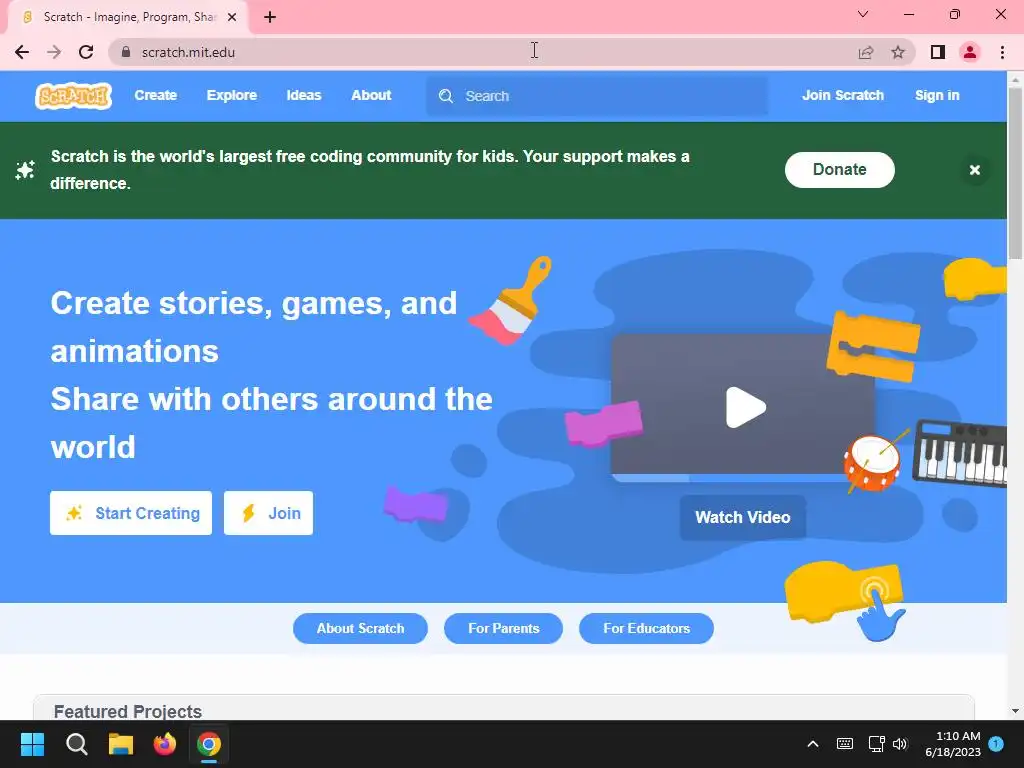1024x768 pixels.
Task: Click the Scratch logo in navbar
Action: click(x=73, y=96)
